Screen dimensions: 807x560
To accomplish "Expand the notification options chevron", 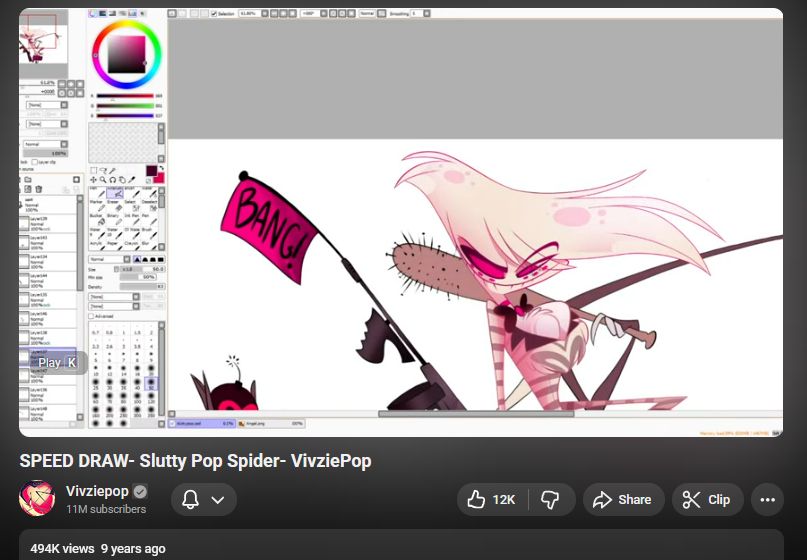I will coord(218,500).
